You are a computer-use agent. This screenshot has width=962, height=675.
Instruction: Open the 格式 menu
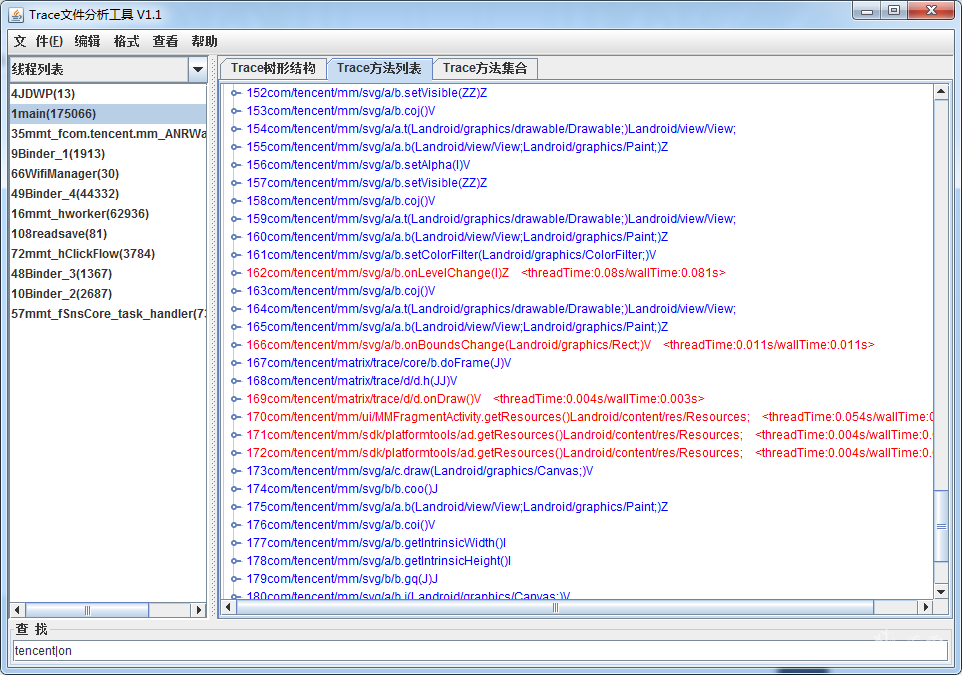pyautogui.click(x=126, y=41)
